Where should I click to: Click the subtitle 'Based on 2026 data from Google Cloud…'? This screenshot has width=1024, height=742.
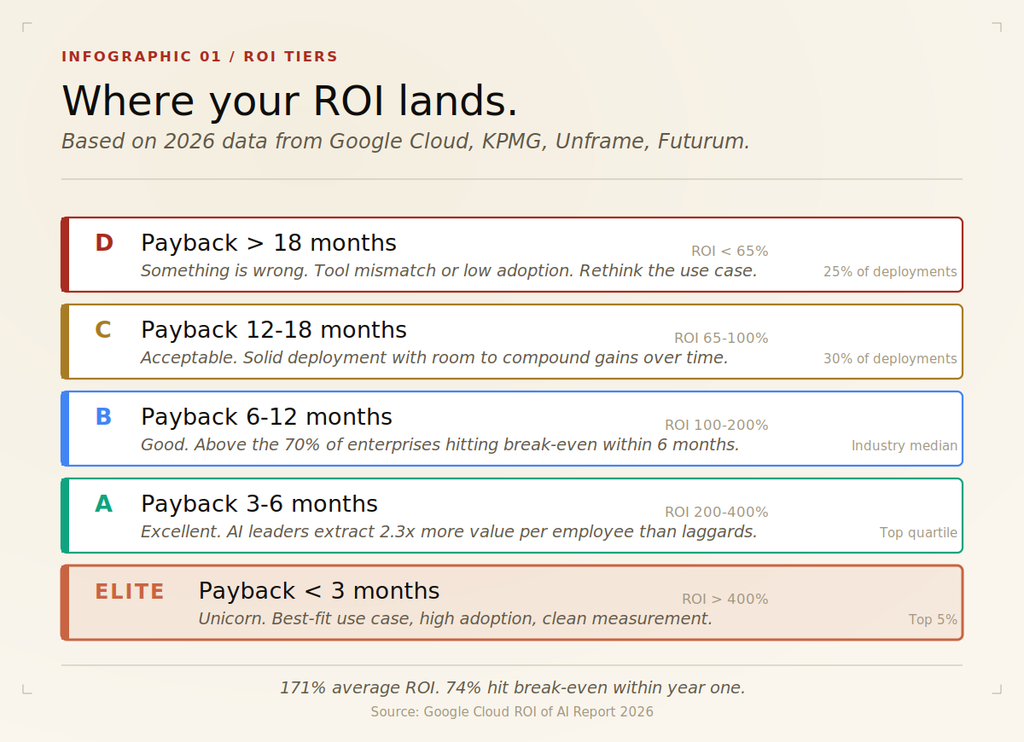(406, 141)
